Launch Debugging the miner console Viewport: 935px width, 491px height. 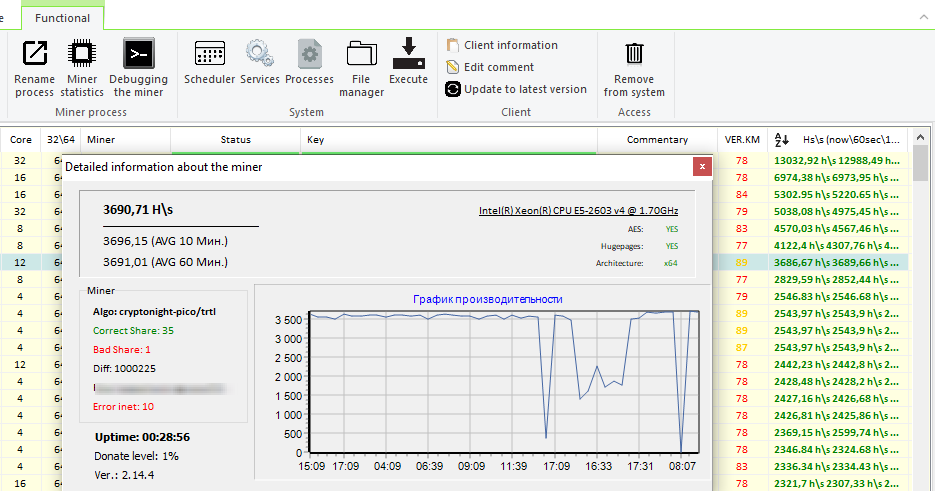138,67
